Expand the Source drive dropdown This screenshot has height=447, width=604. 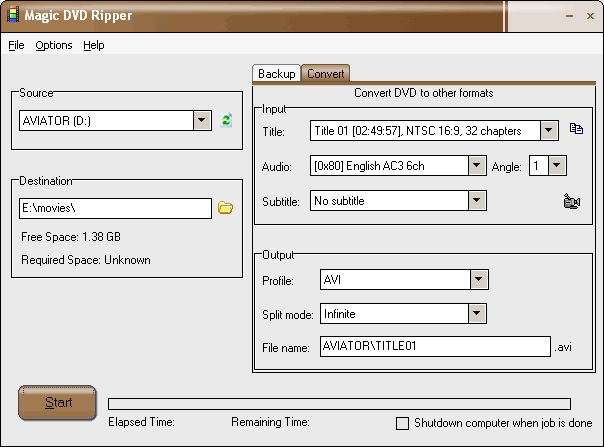(x=202, y=121)
